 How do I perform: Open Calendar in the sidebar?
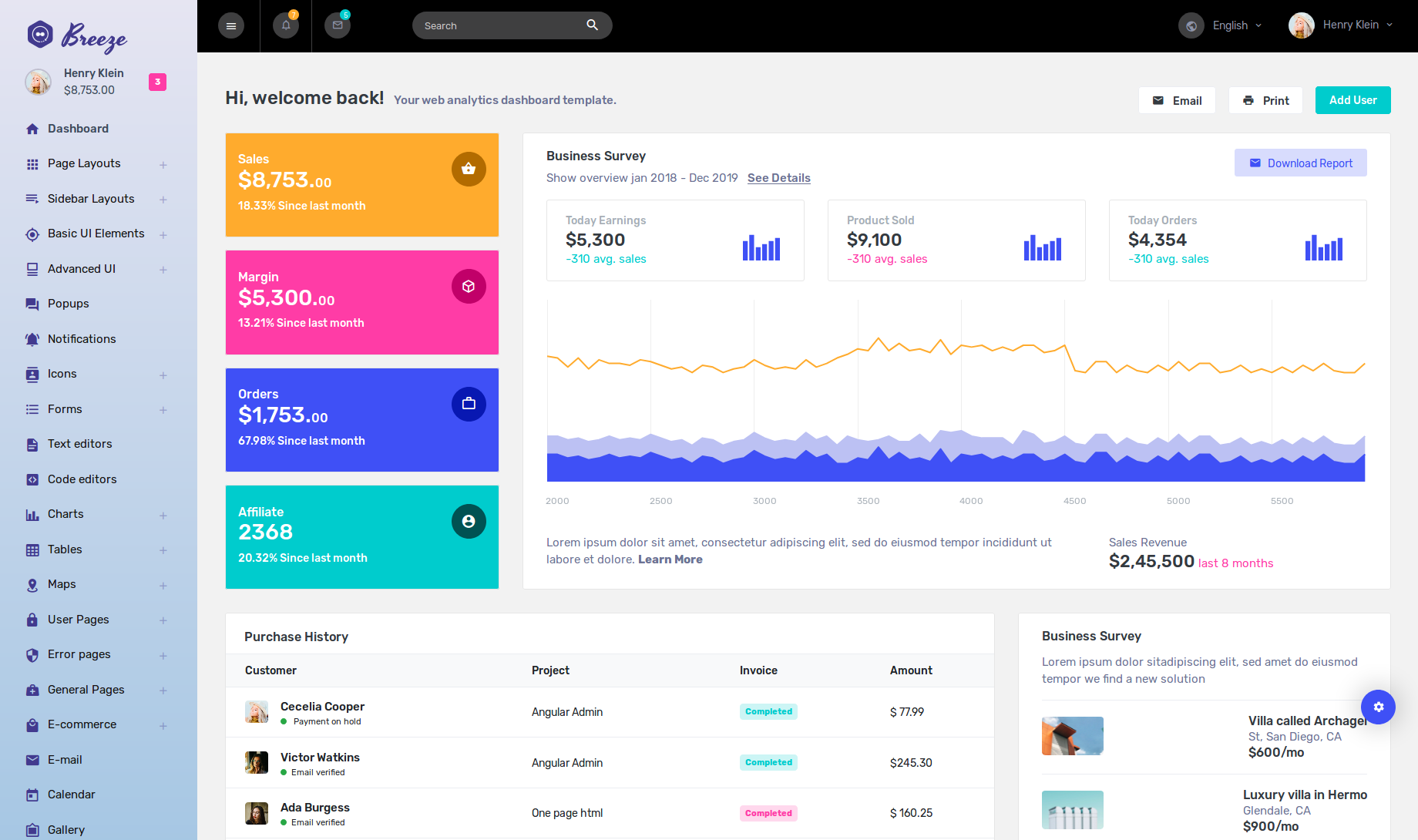(x=72, y=795)
